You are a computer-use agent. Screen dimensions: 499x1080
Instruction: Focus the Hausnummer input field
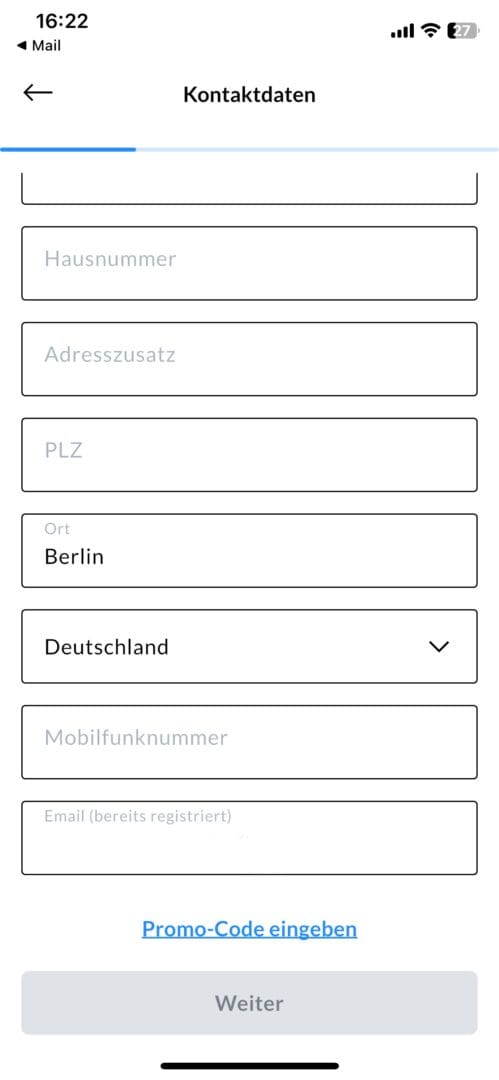[x=249, y=263]
